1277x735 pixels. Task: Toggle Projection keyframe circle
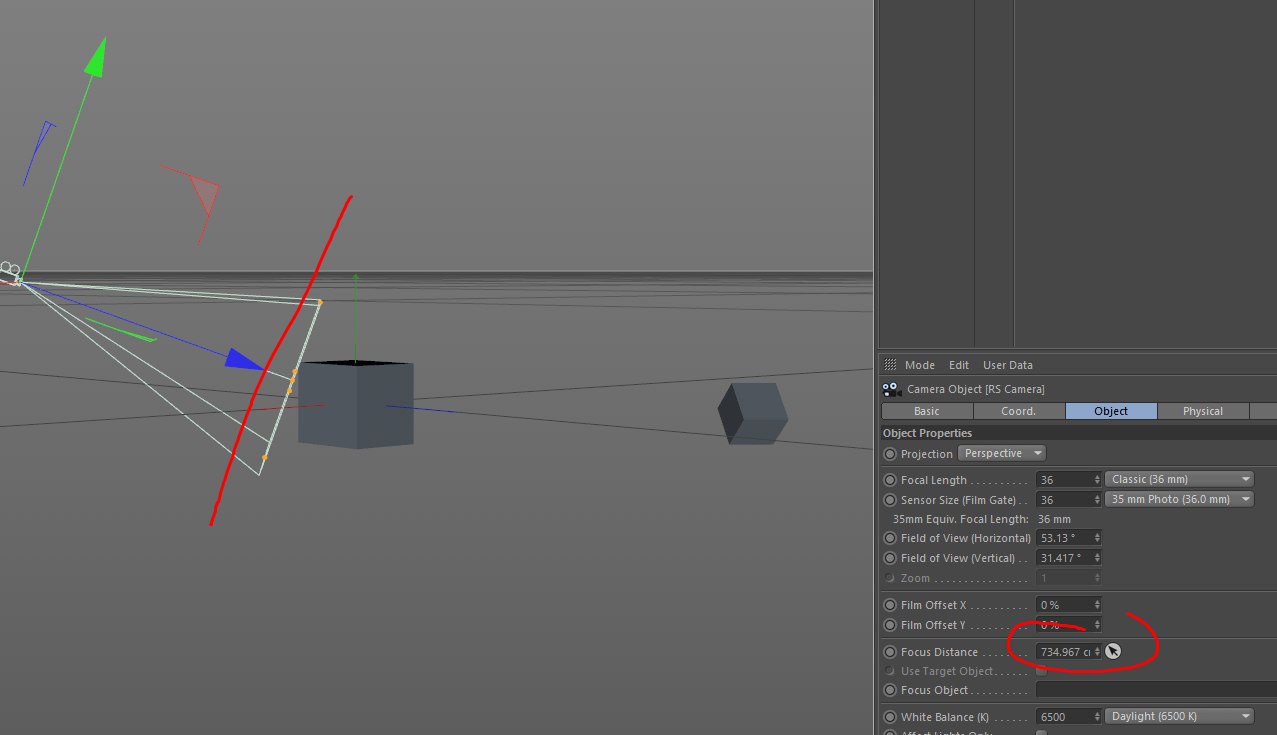point(890,454)
